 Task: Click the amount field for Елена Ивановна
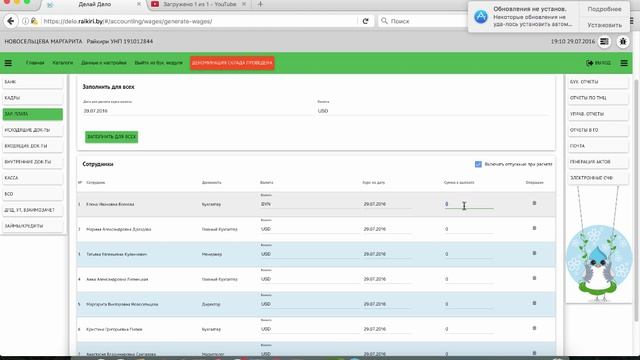469,204
